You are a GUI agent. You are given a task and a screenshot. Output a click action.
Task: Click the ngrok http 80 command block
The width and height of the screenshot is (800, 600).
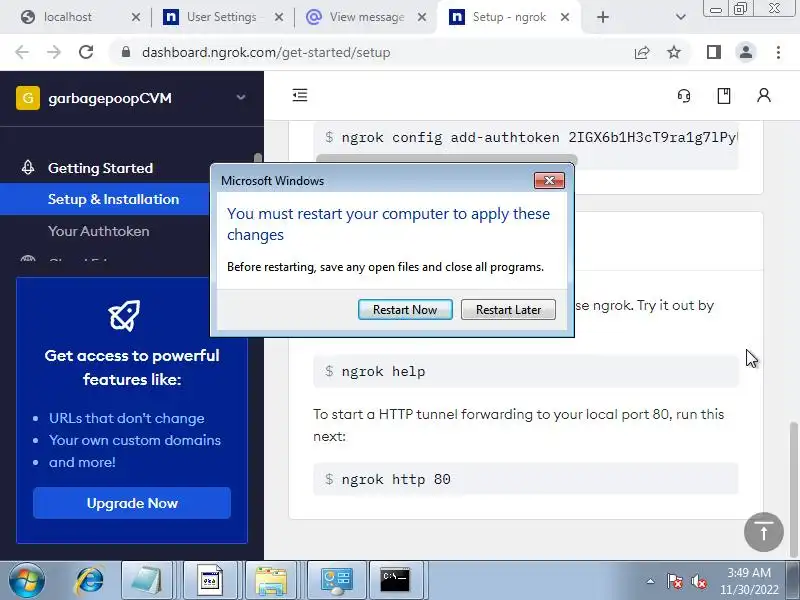tap(526, 479)
